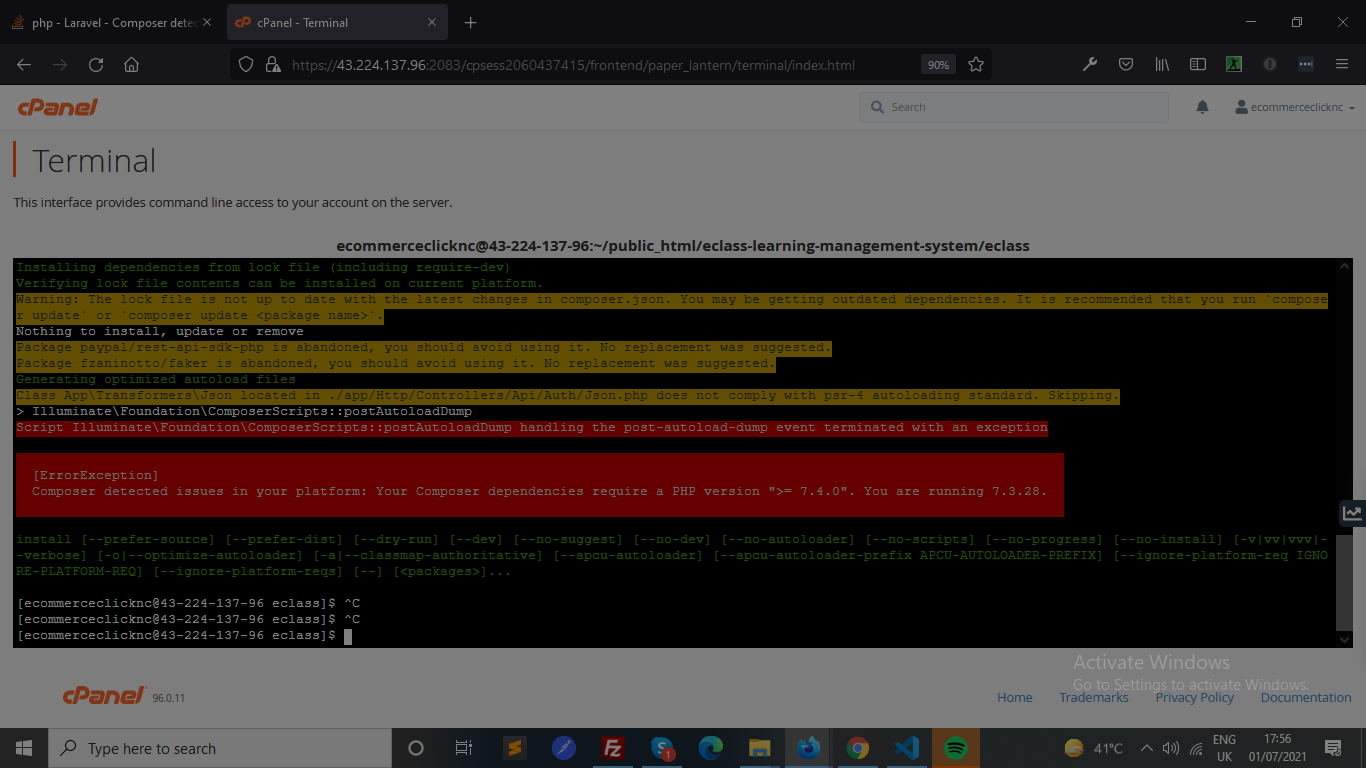The width and height of the screenshot is (1366, 768).
Task: Toggle the Firefox sidebar view
Action: (1198, 65)
